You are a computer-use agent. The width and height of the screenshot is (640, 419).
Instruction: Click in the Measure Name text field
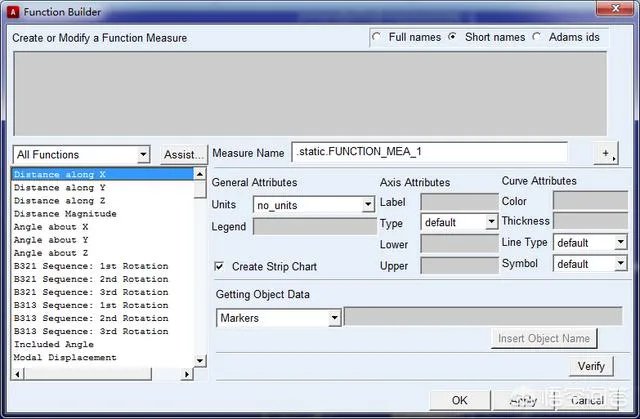(430, 153)
